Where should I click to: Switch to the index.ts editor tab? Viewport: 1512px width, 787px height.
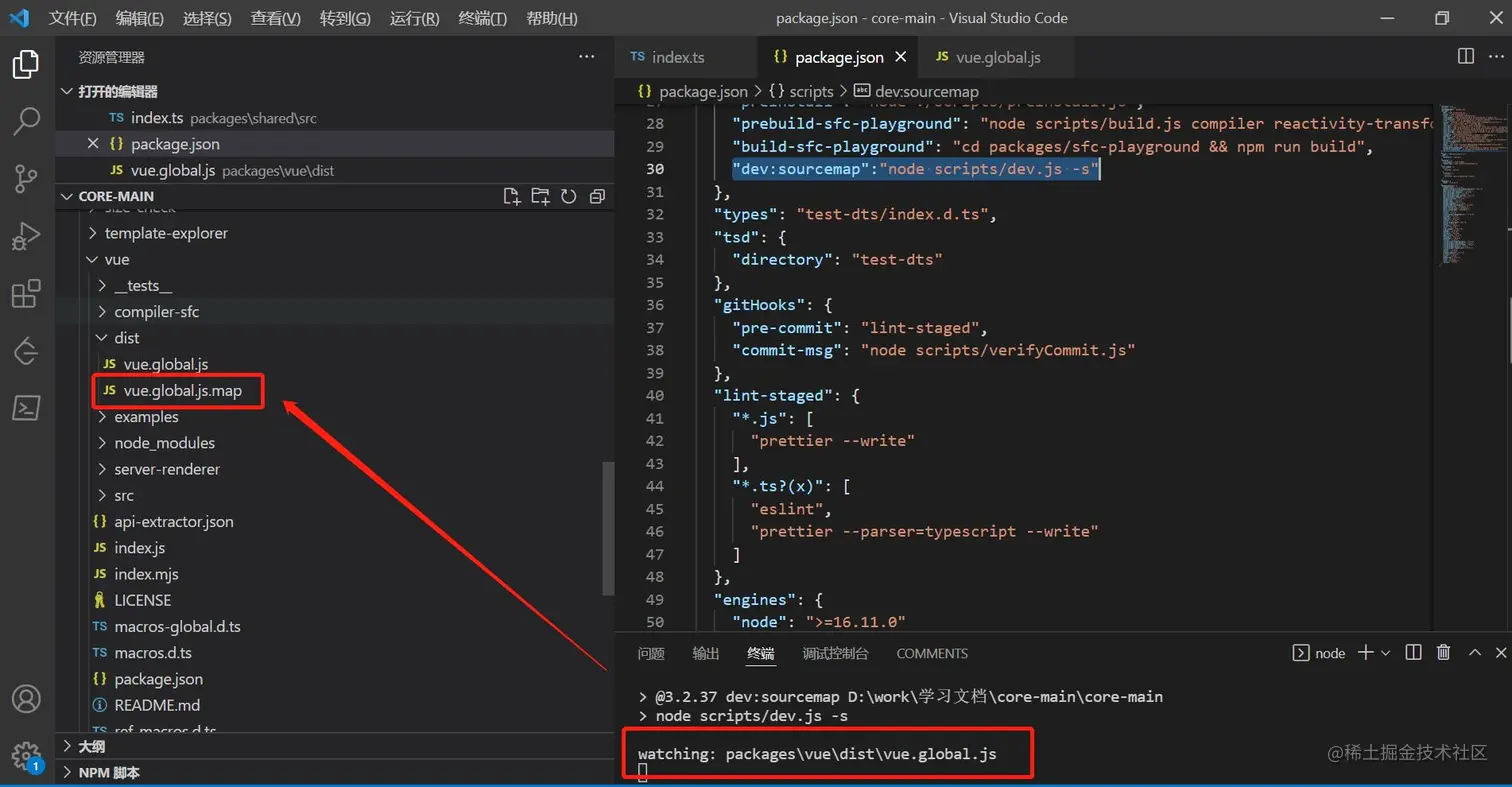[x=687, y=57]
